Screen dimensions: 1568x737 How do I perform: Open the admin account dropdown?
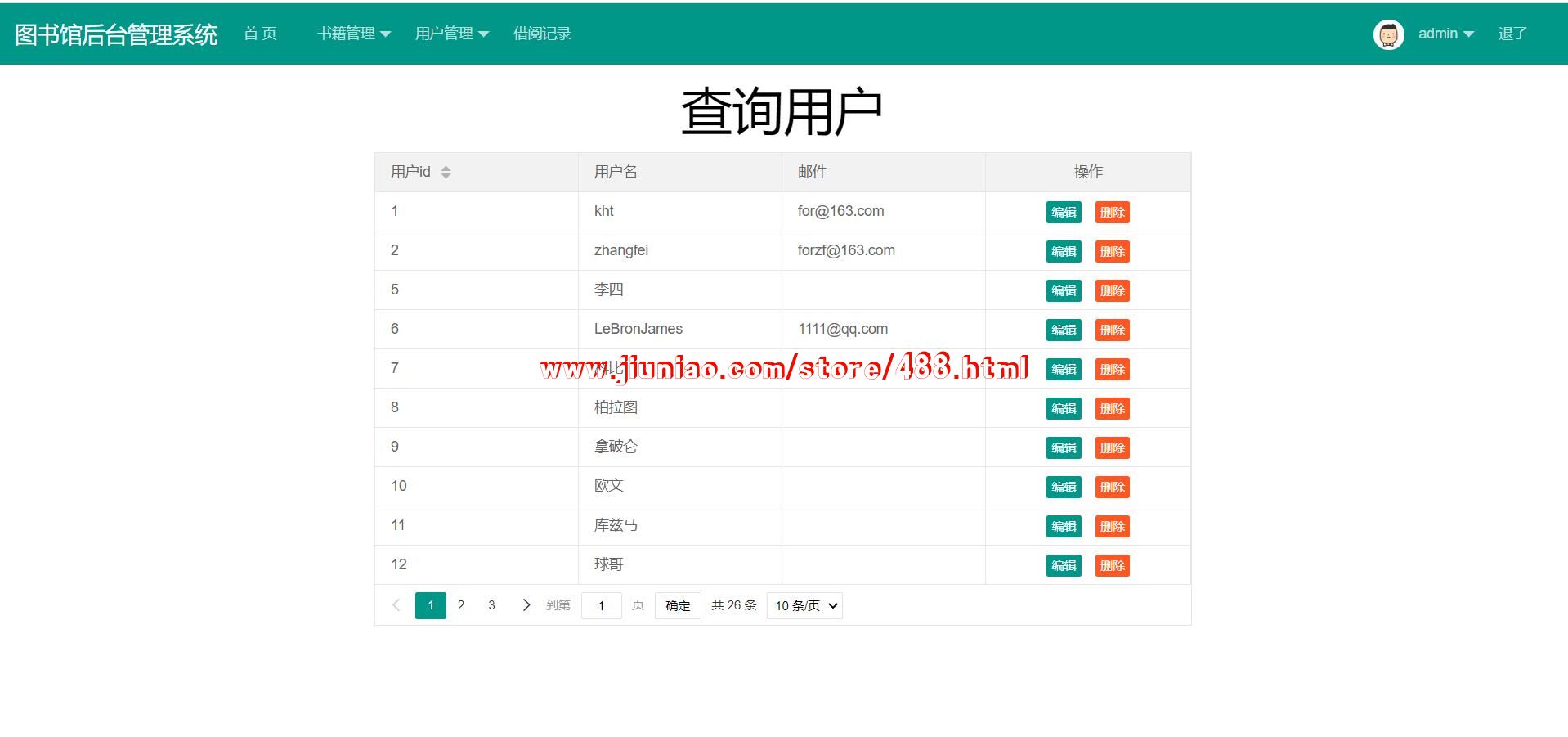pyautogui.click(x=1445, y=34)
